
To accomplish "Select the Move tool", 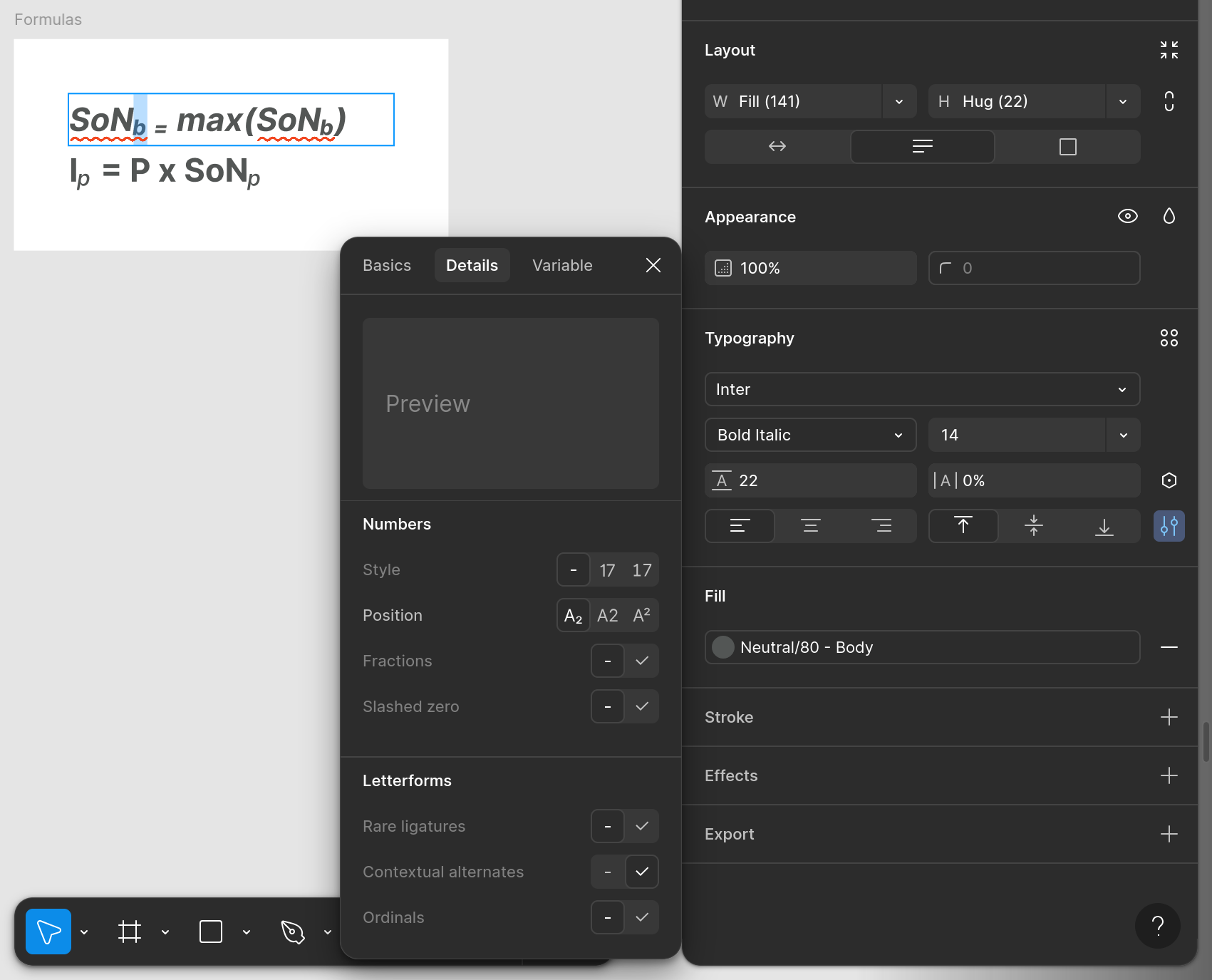I will [x=48, y=932].
